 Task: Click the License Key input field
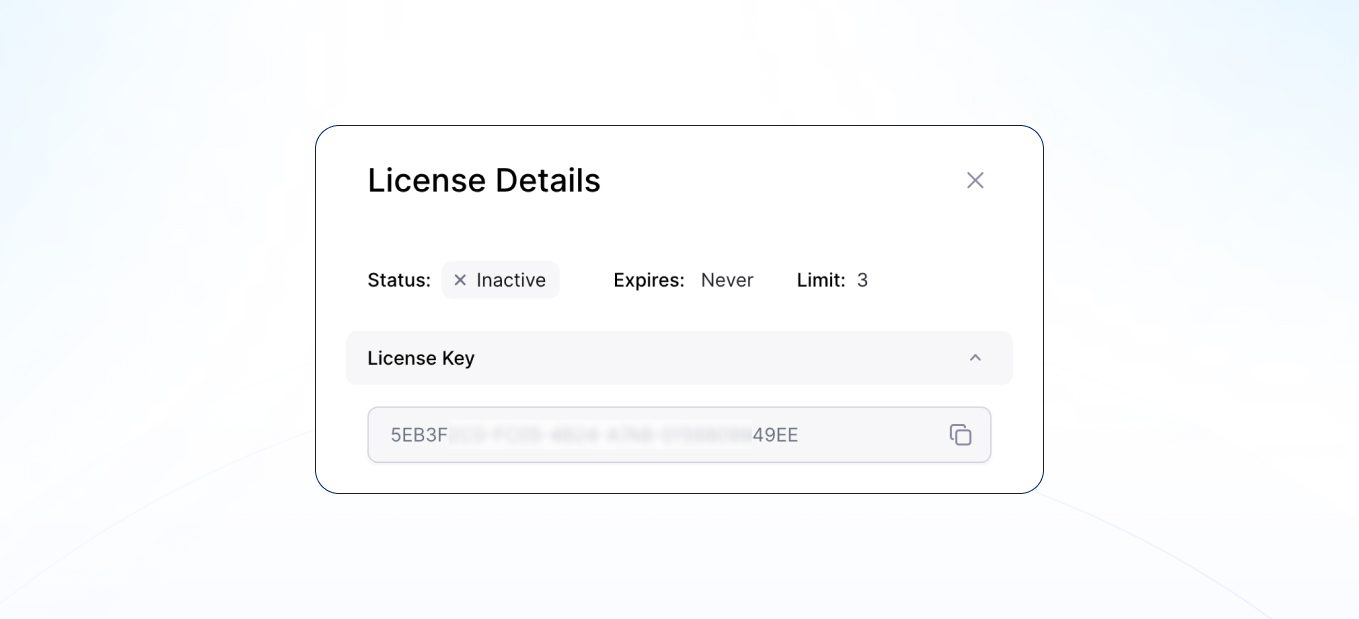tap(679, 435)
